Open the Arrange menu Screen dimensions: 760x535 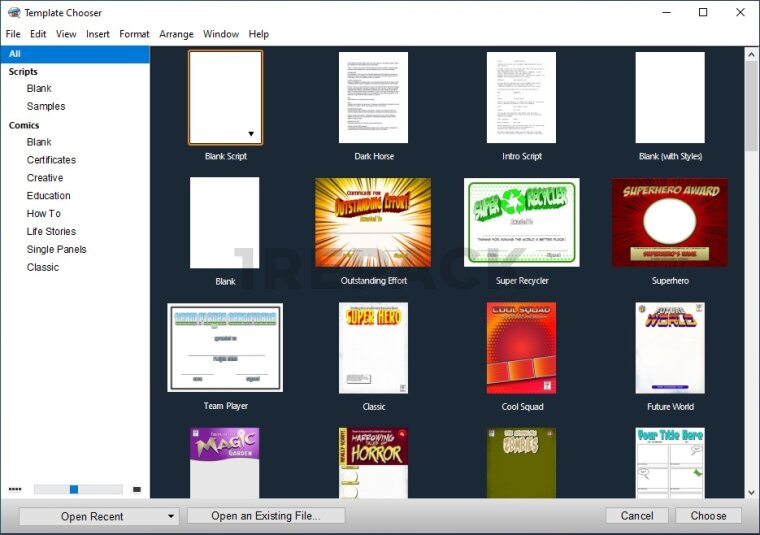pos(176,34)
